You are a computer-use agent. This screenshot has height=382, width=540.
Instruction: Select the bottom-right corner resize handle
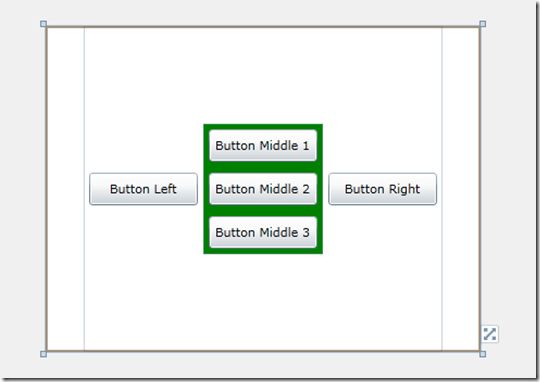point(483,354)
